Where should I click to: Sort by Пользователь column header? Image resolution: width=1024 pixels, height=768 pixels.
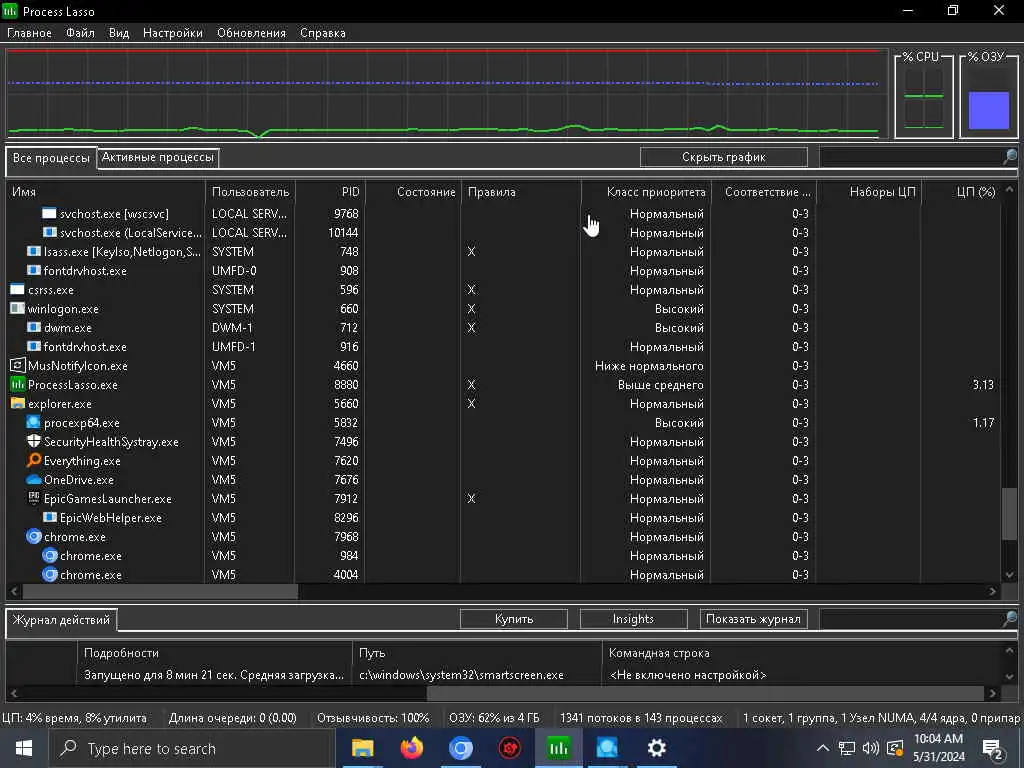[251, 191]
